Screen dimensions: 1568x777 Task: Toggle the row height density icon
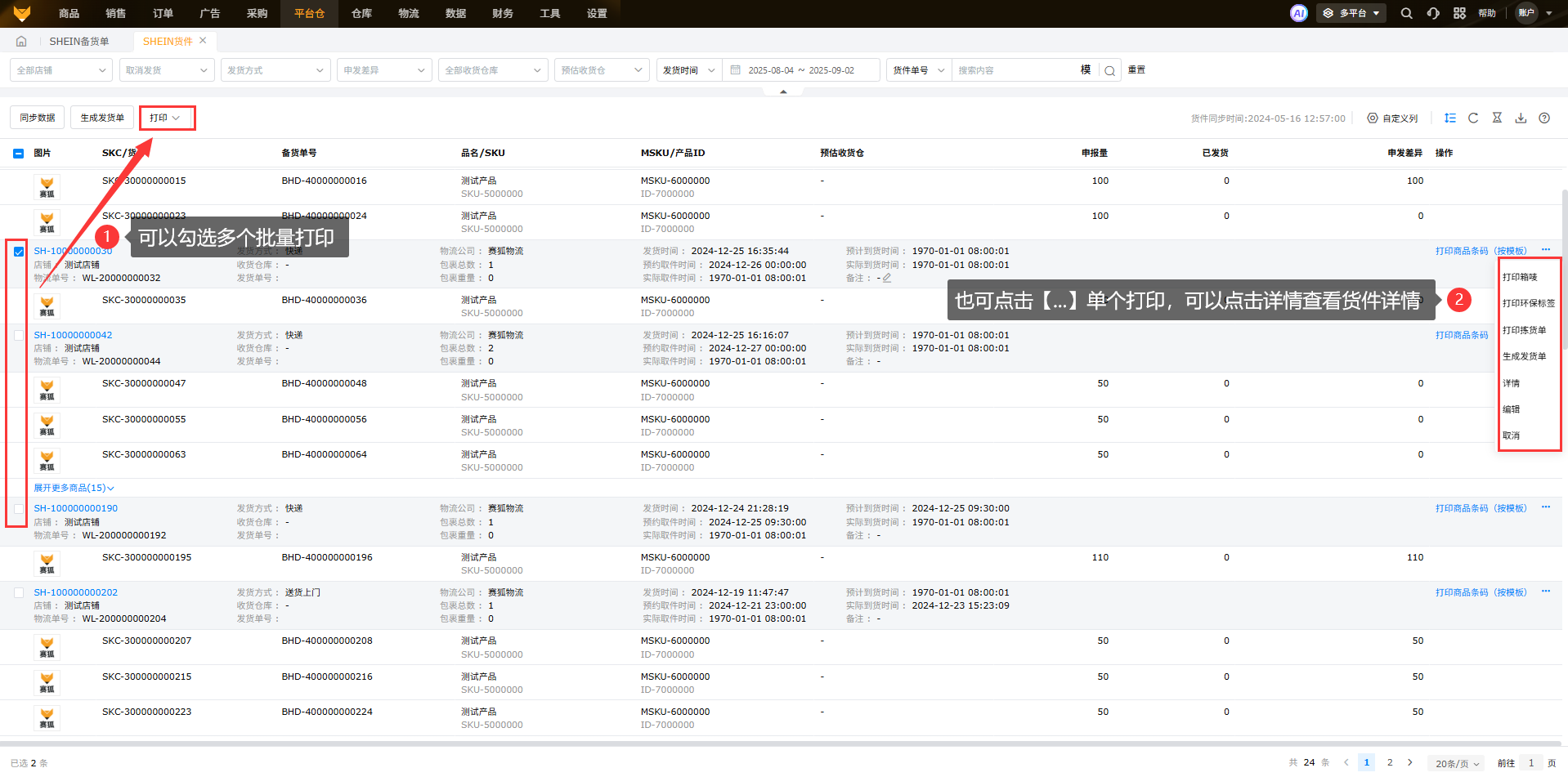point(1449,118)
